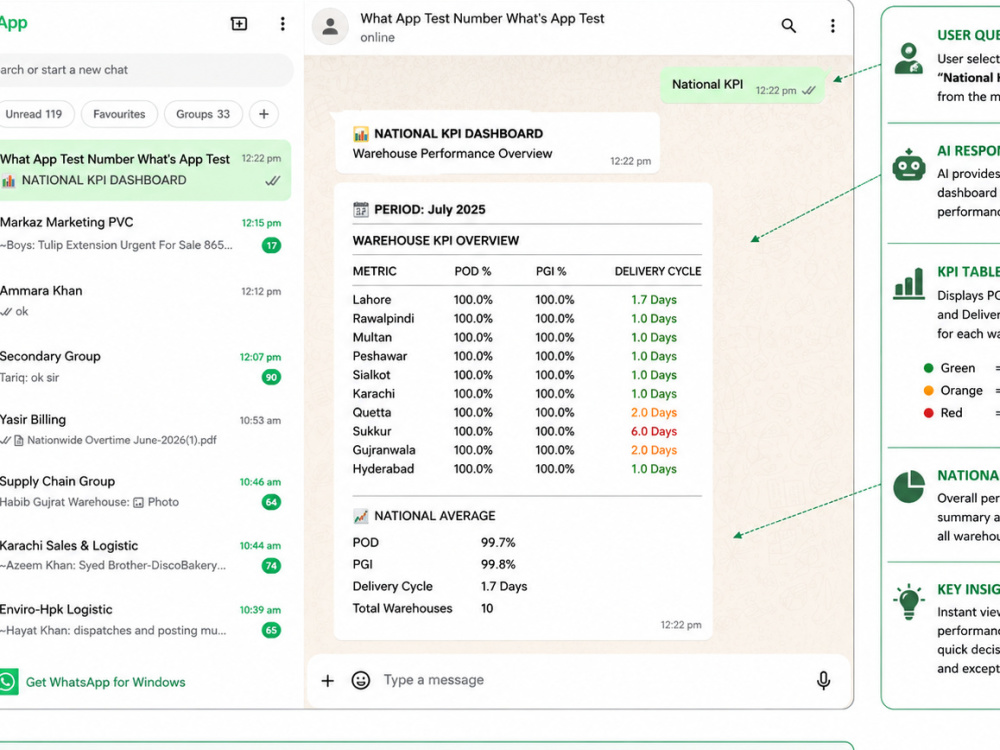This screenshot has height=750, width=1000.
Task: Open the chat header three-dot menu
Action: tap(832, 26)
